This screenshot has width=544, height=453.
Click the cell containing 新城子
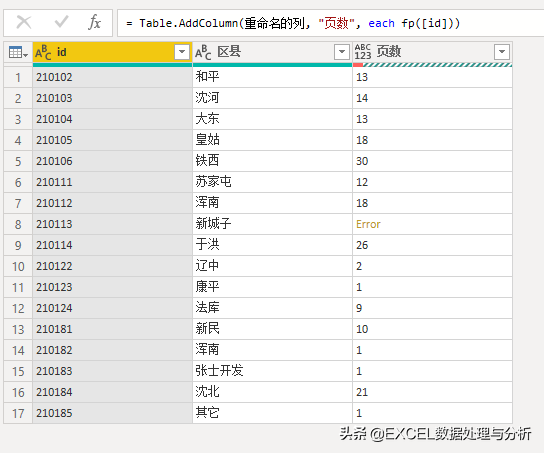pyautogui.click(x=272, y=224)
